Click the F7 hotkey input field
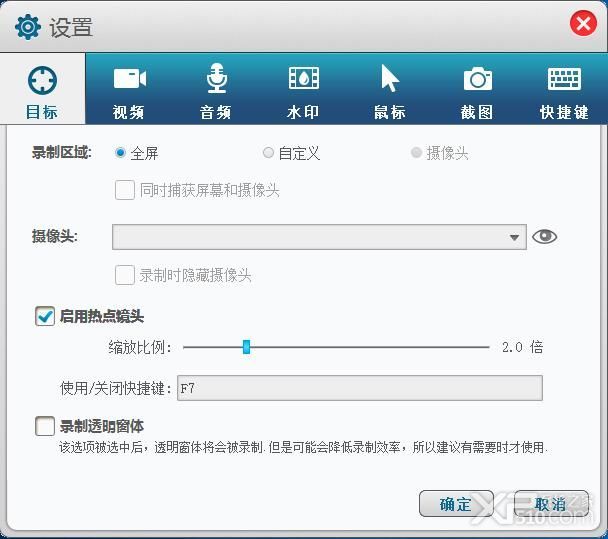The image size is (608, 539). tap(360, 388)
